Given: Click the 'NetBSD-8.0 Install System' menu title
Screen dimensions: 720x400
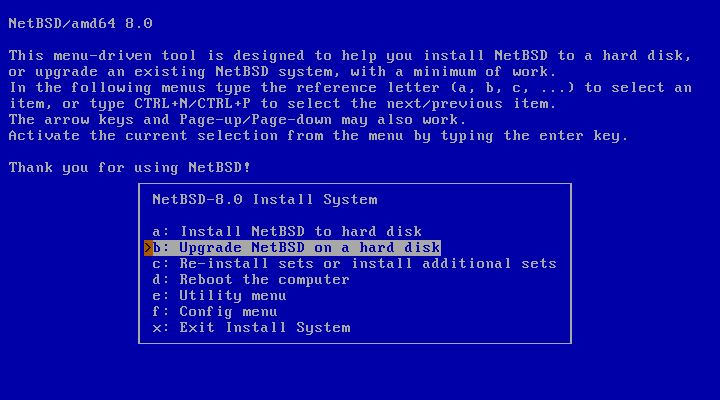Looking at the screenshot, I should [264, 199].
